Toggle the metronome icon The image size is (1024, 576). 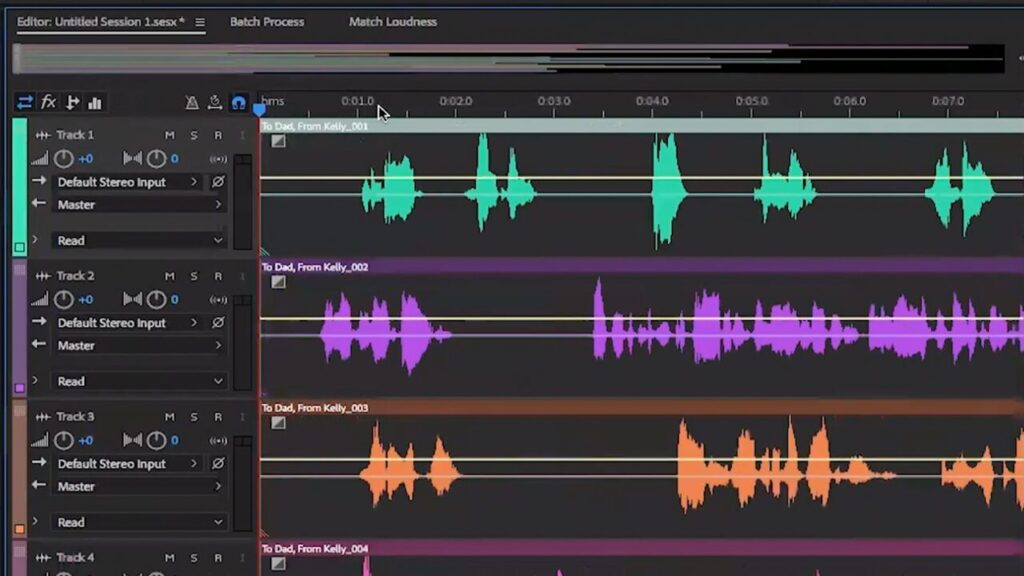[192, 103]
